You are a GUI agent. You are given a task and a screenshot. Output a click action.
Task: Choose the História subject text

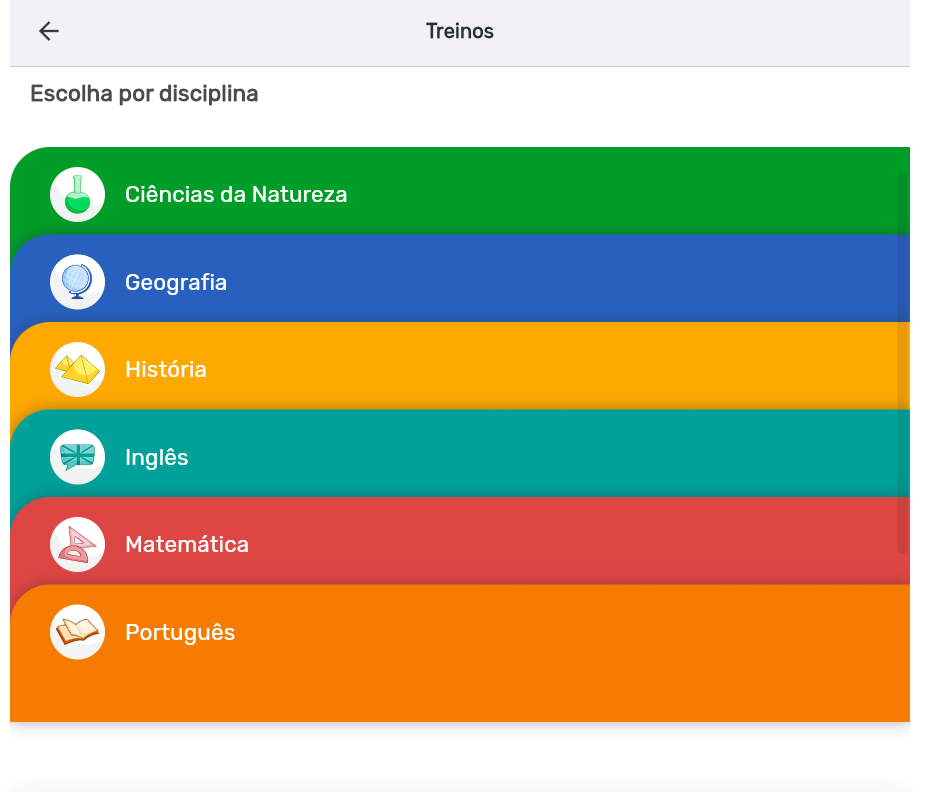click(166, 369)
